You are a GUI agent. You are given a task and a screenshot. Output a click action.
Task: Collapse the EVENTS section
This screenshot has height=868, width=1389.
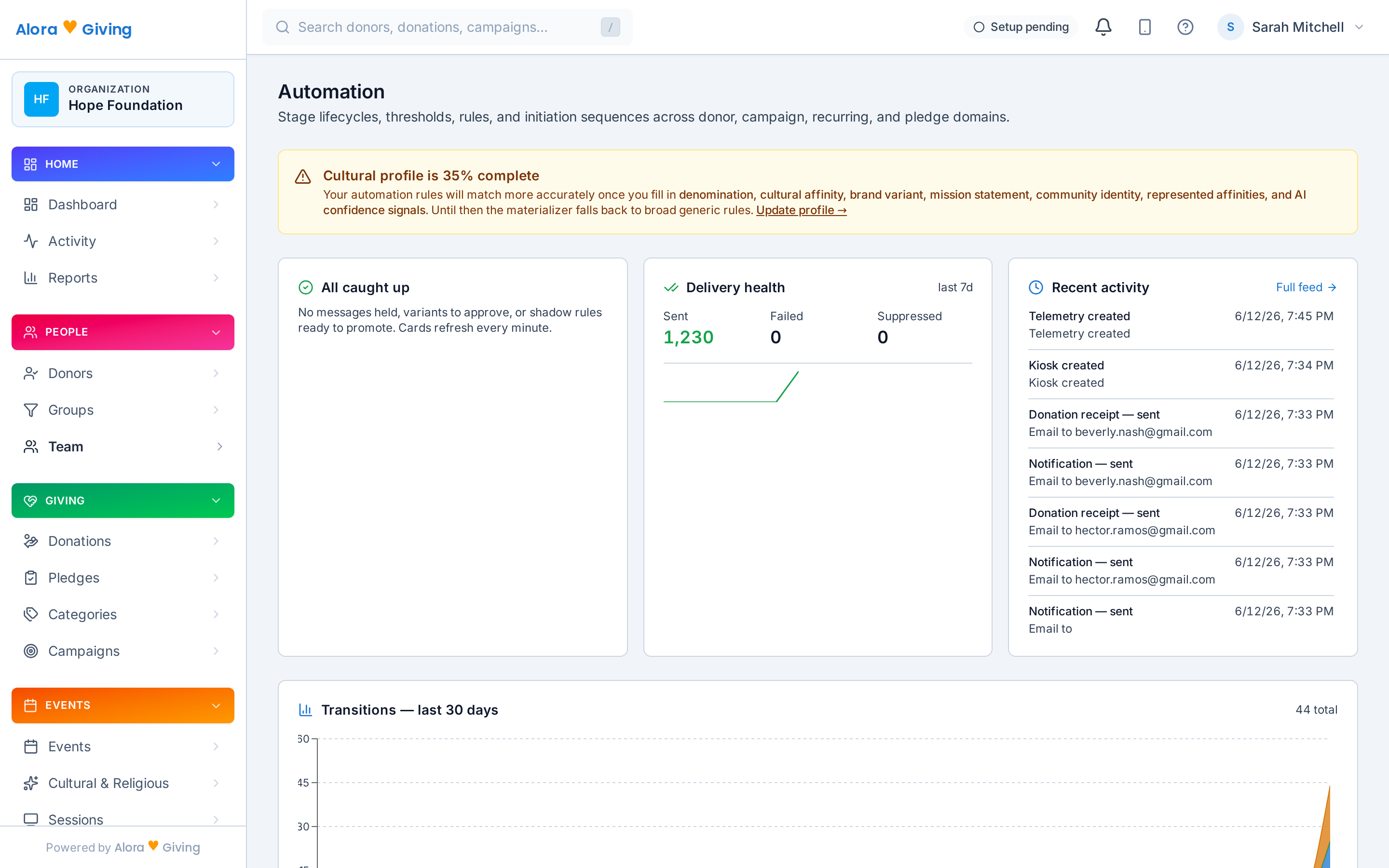click(x=123, y=705)
